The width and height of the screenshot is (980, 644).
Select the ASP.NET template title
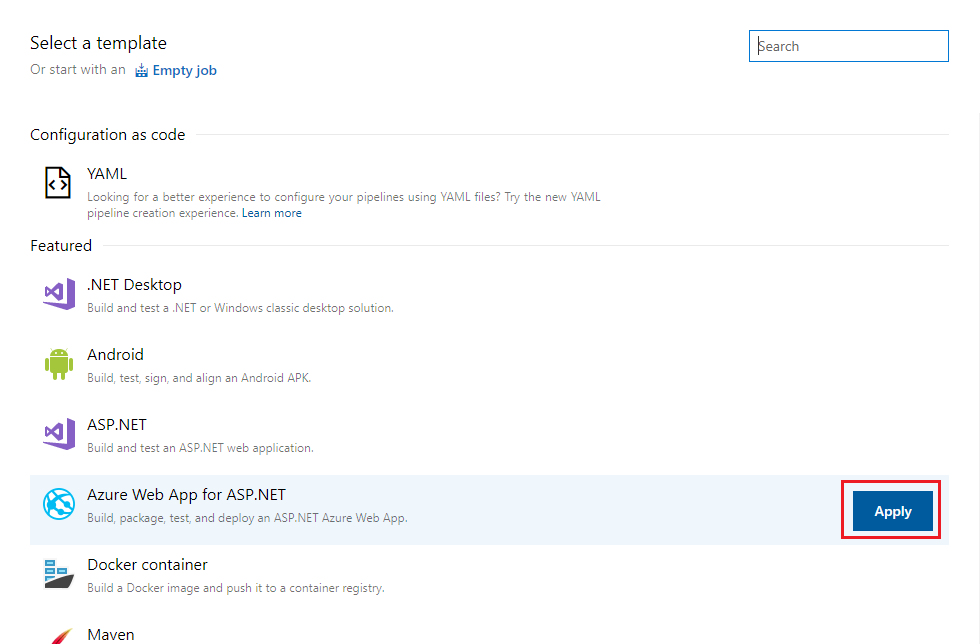(x=117, y=425)
